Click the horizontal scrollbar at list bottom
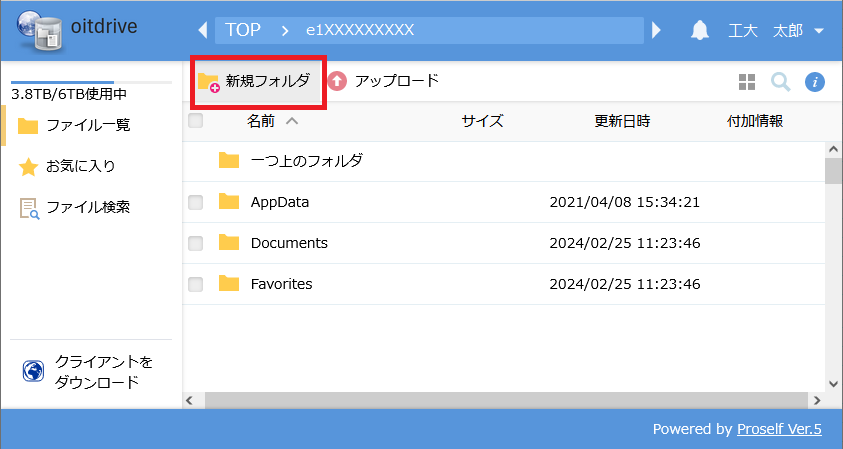Viewport: 843px width, 449px height. [498, 400]
